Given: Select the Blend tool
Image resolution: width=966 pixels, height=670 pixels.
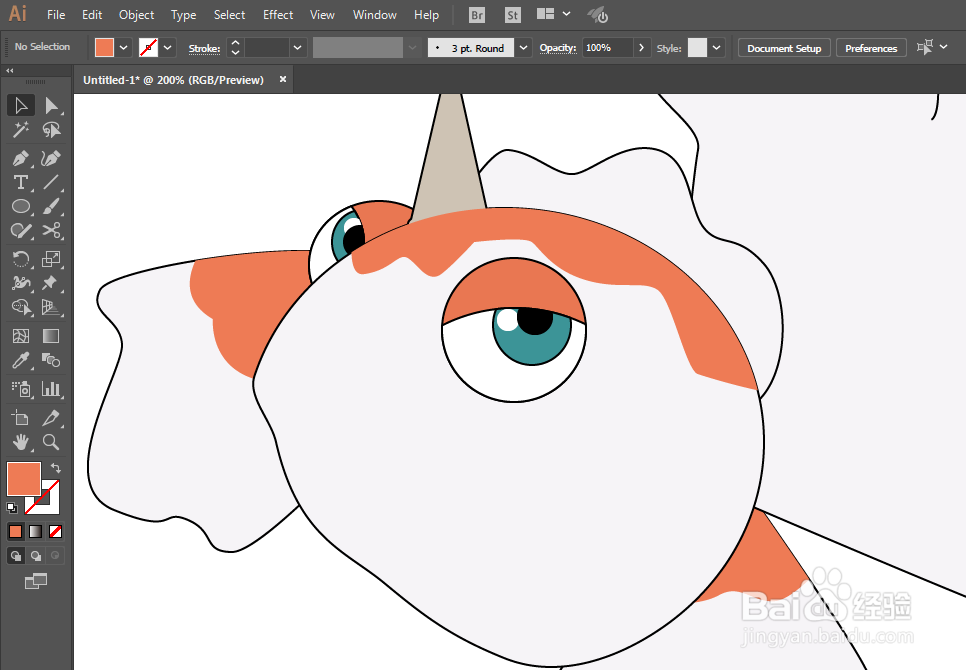Looking at the screenshot, I should point(51,360).
